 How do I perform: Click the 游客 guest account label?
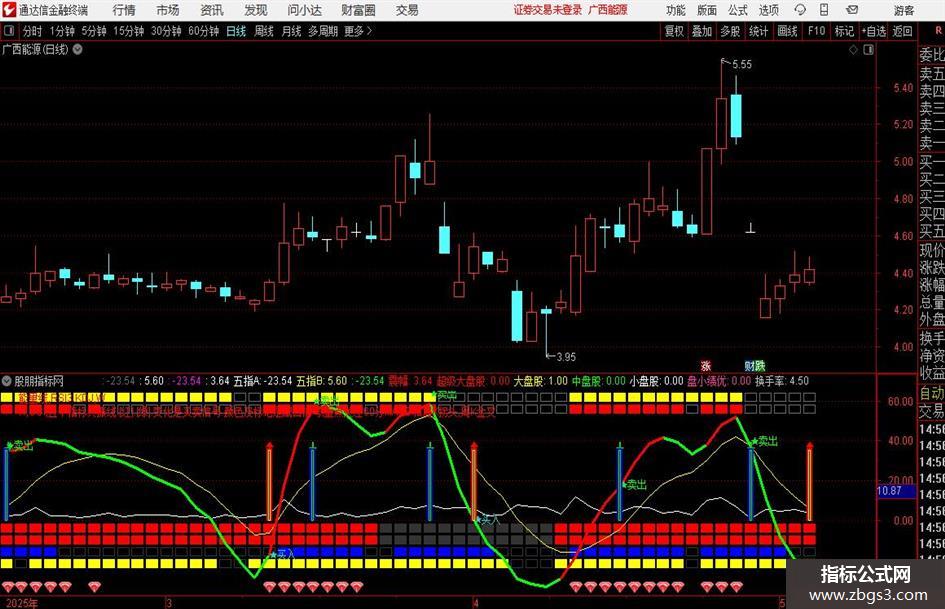[x=903, y=10]
